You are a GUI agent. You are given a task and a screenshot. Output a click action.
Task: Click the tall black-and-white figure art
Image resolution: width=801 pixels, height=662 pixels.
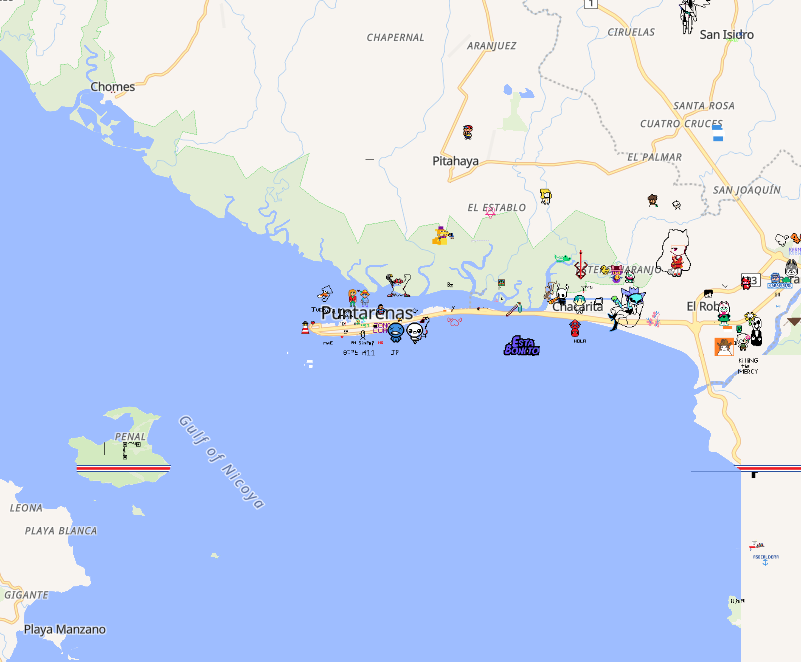tap(756, 332)
